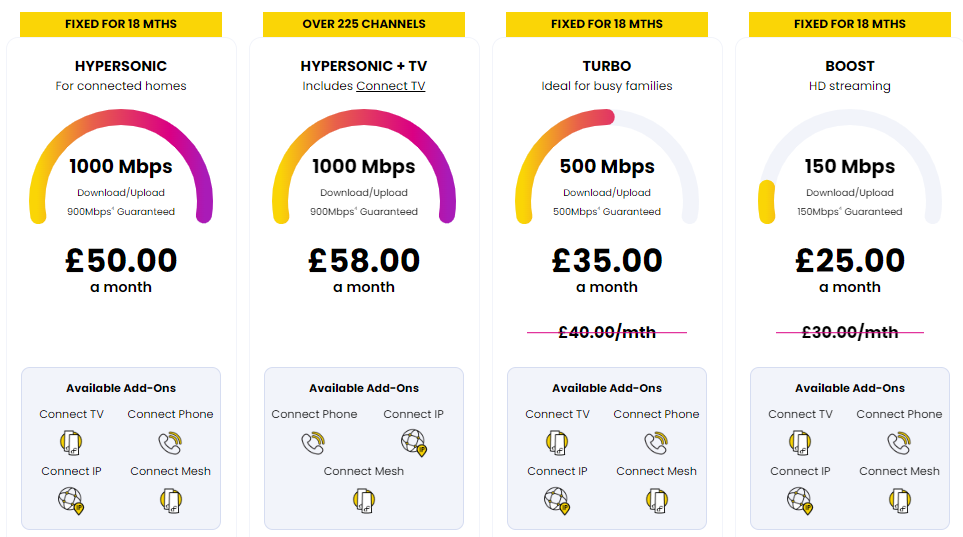This screenshot has height=537, width=963.
Task: Click Connect Phone icon under Hypersonic + TV
Action: pyautogui.click(x=314, y=442)
